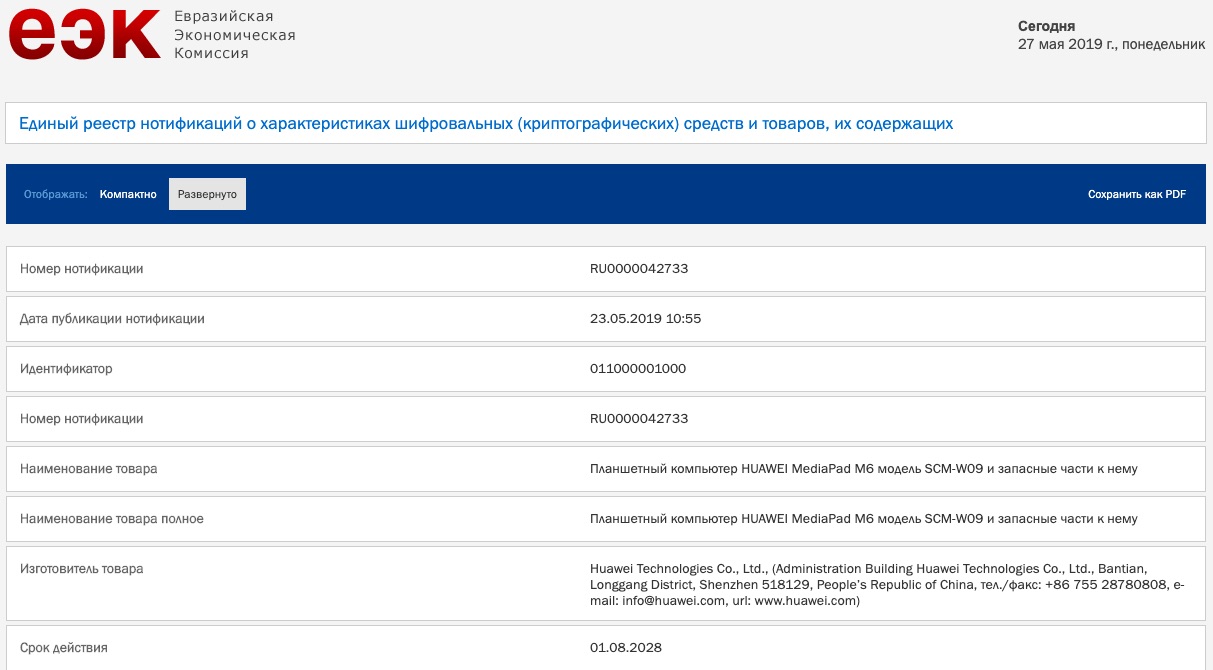The width and height of the screenshot is (1213, 670).
Task: Open the Единый реестр нотификаций heading
Action: point(486,124)
